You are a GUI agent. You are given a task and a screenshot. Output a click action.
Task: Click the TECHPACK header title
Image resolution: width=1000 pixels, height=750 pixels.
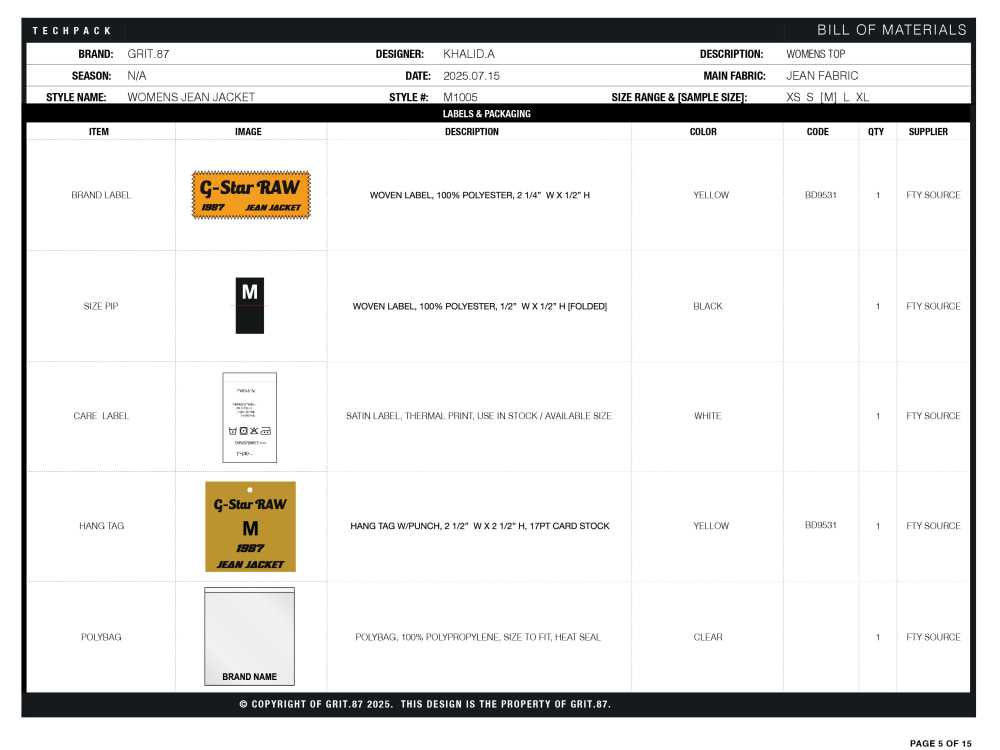(x=71, y=31)
